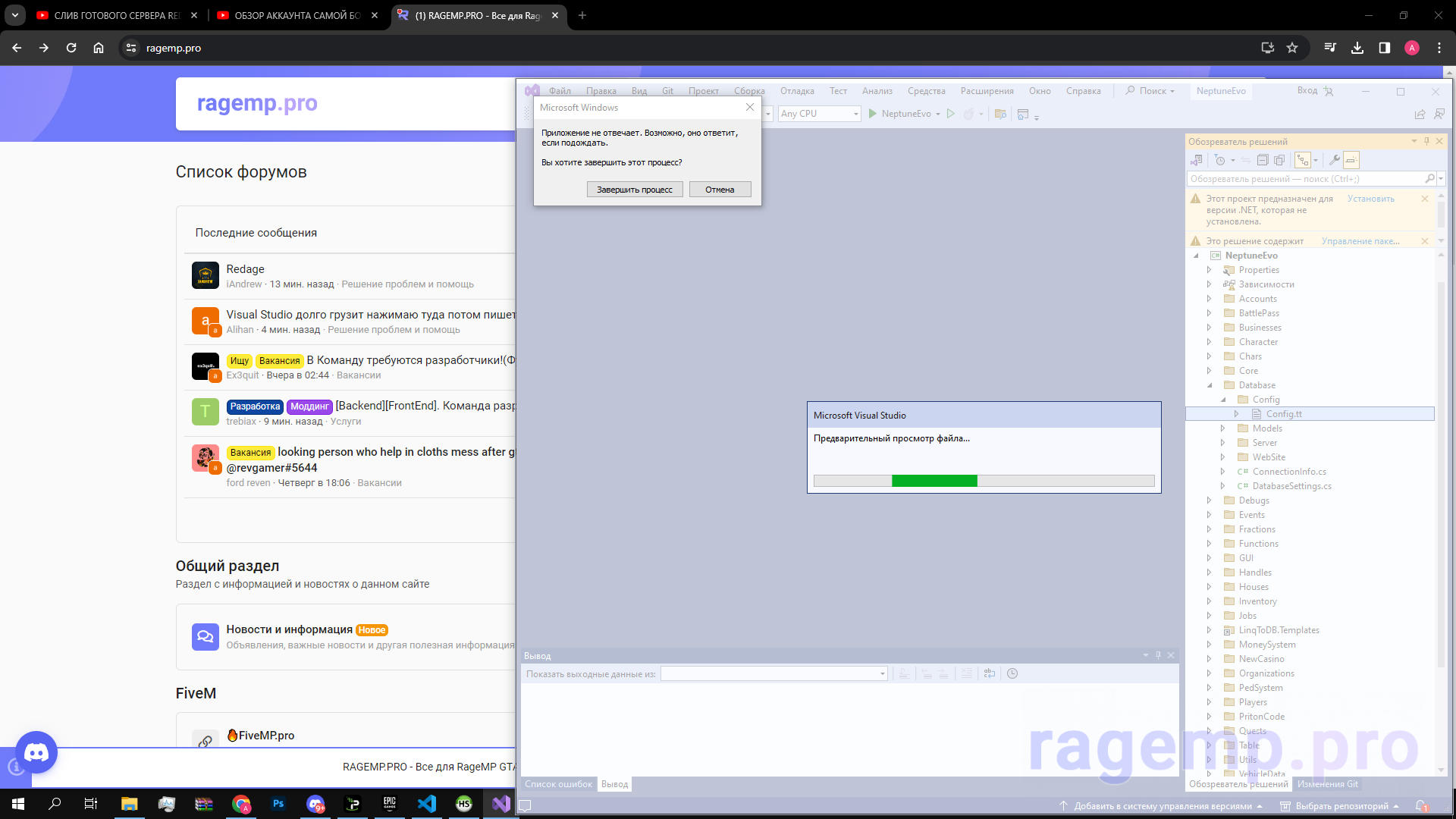The image size is (1456, 819).
Task: Open the Поиск search box in Visual Studio title bar
Action: point(1150,91)
